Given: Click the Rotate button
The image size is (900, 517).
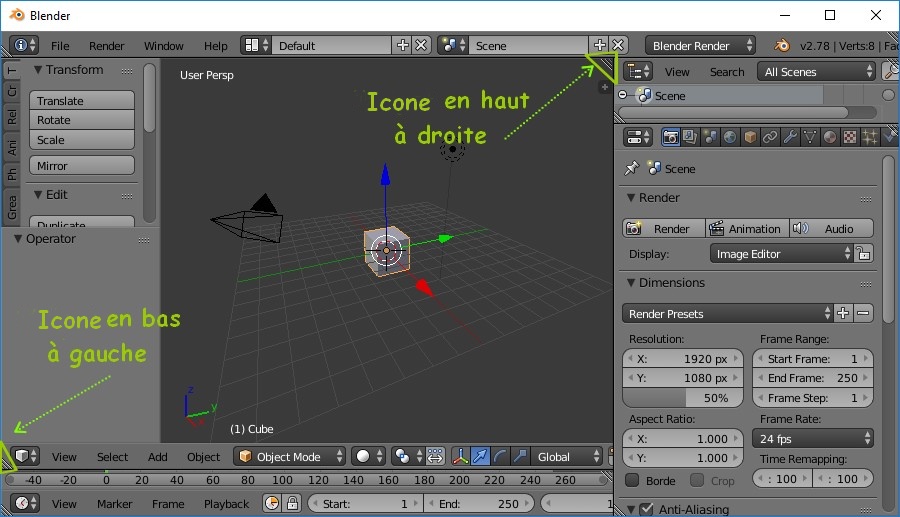Looking at the screenshot, I should coord(82,120).
